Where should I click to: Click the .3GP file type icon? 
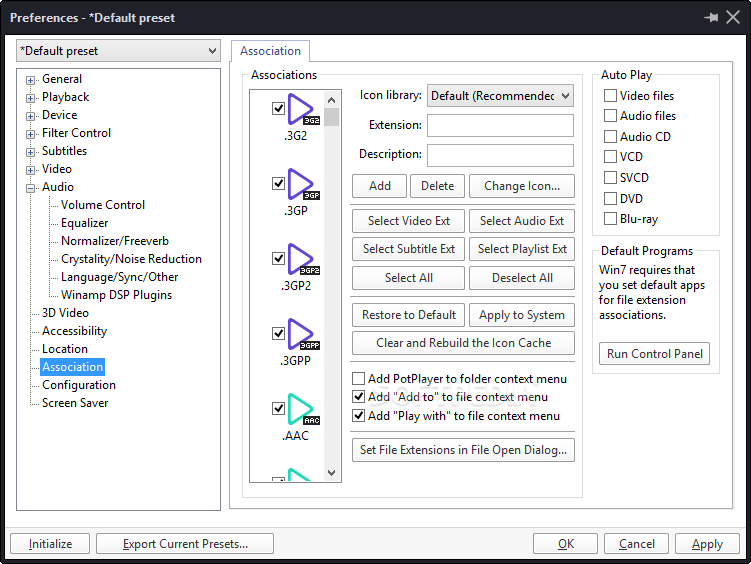click(303, 184)
